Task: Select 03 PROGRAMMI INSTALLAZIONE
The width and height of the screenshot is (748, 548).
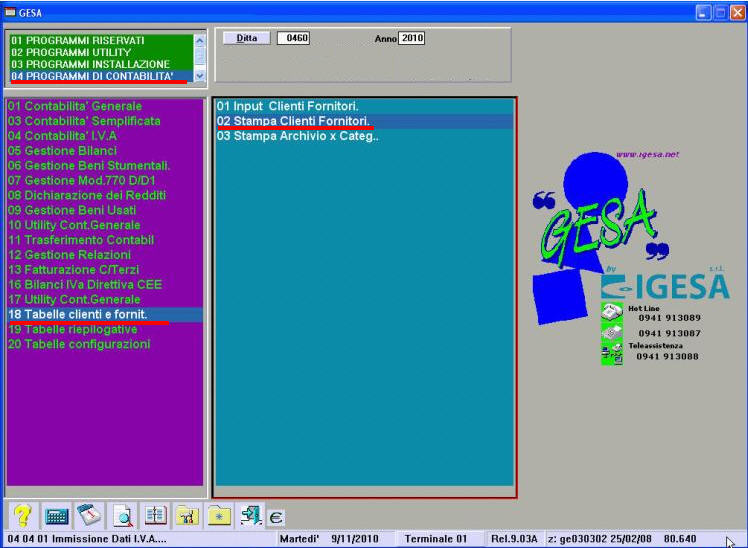Action: pos(102,64)
